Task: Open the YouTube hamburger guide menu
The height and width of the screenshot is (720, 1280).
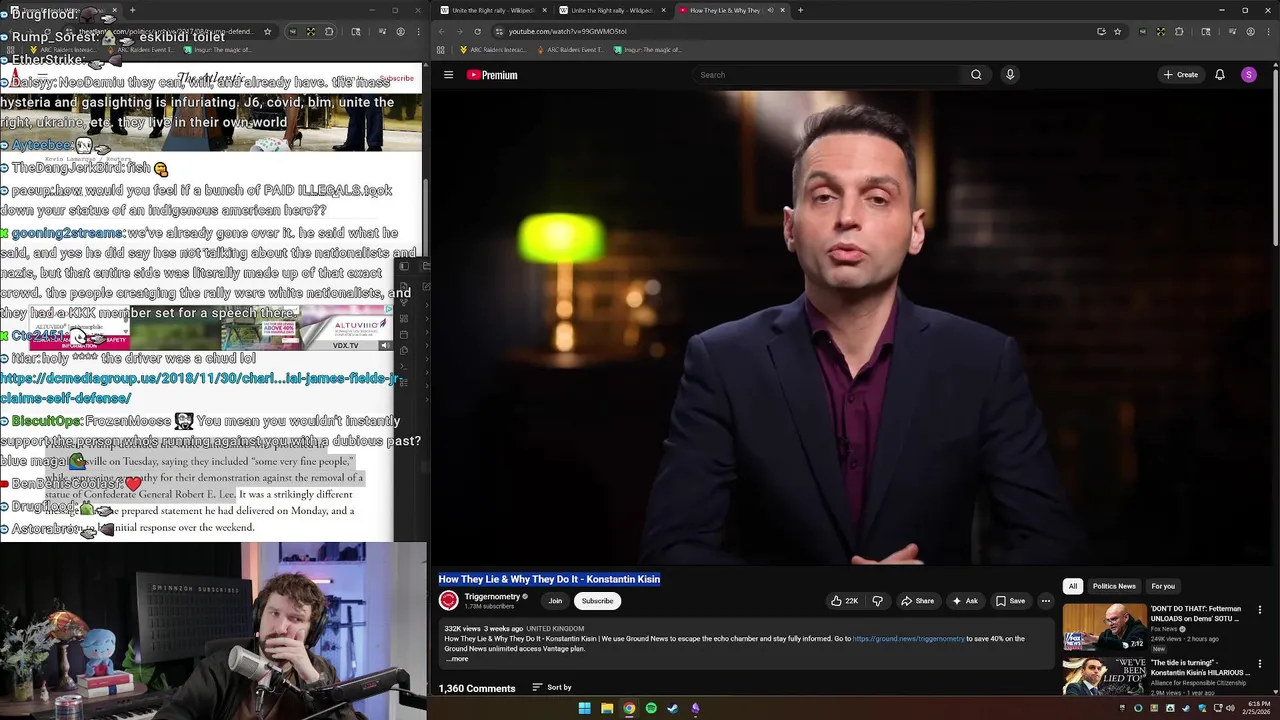Action: (x=448, y=75)
